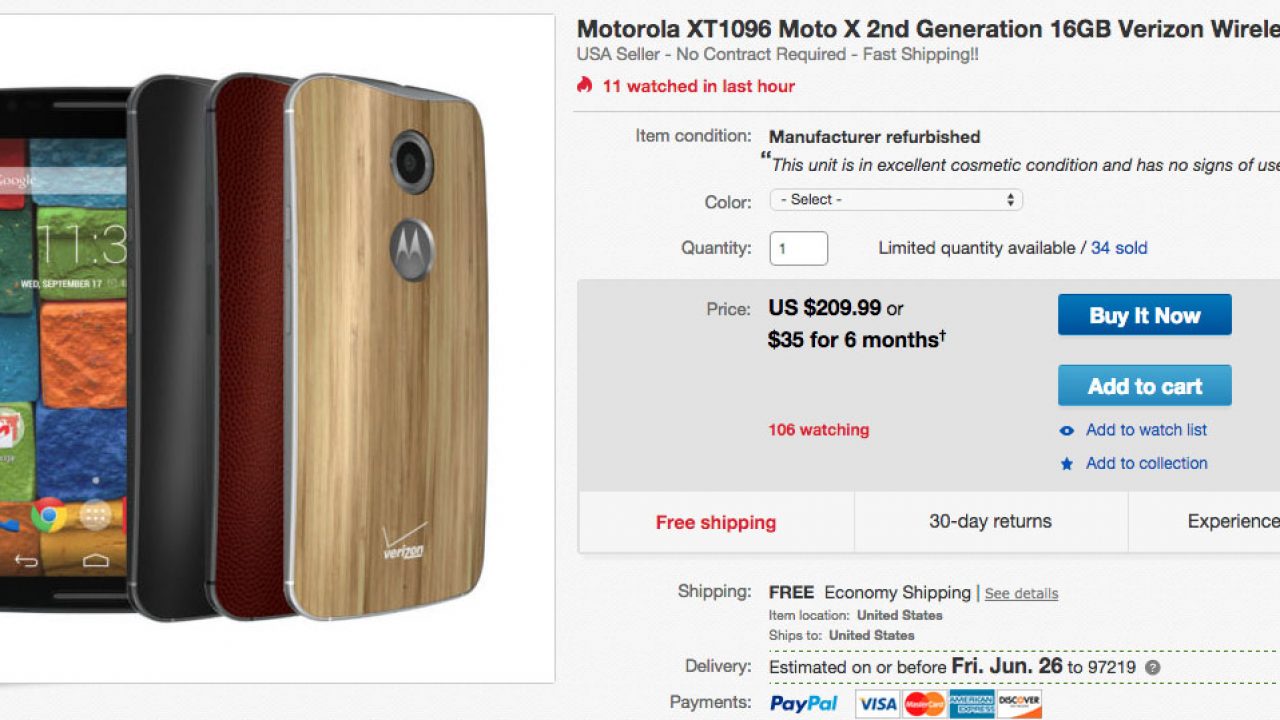Click the American Express card icon

click(971, 704)
